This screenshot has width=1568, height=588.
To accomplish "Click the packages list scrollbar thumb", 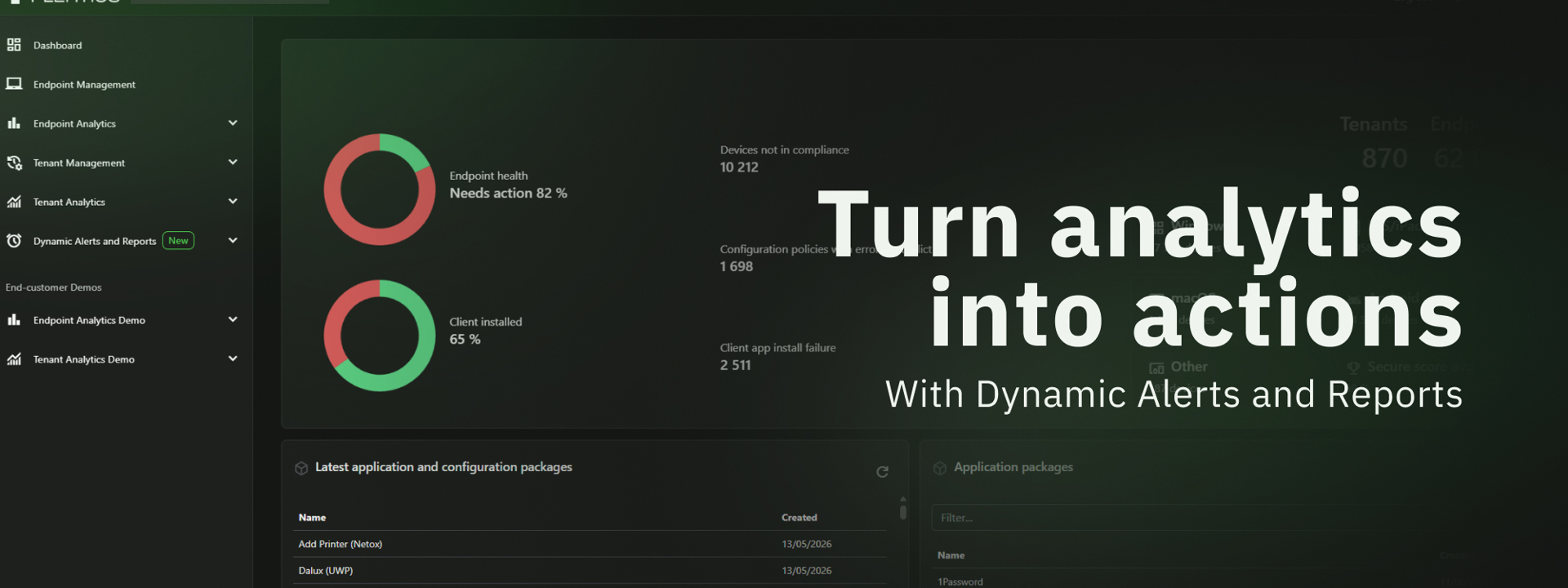I will (902, 512).
